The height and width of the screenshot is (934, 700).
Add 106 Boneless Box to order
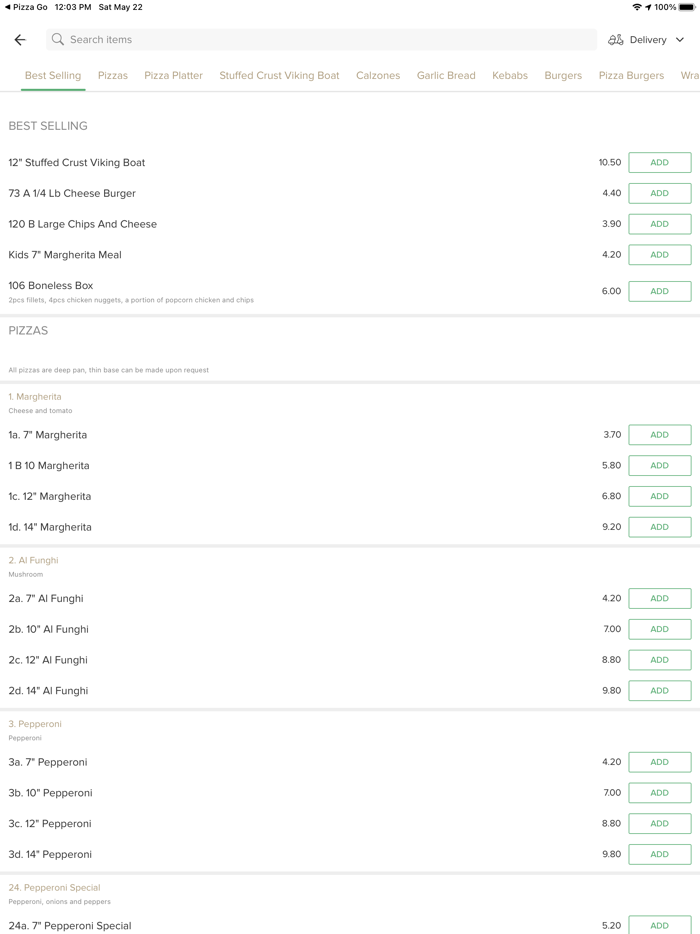tap(659, 291)
